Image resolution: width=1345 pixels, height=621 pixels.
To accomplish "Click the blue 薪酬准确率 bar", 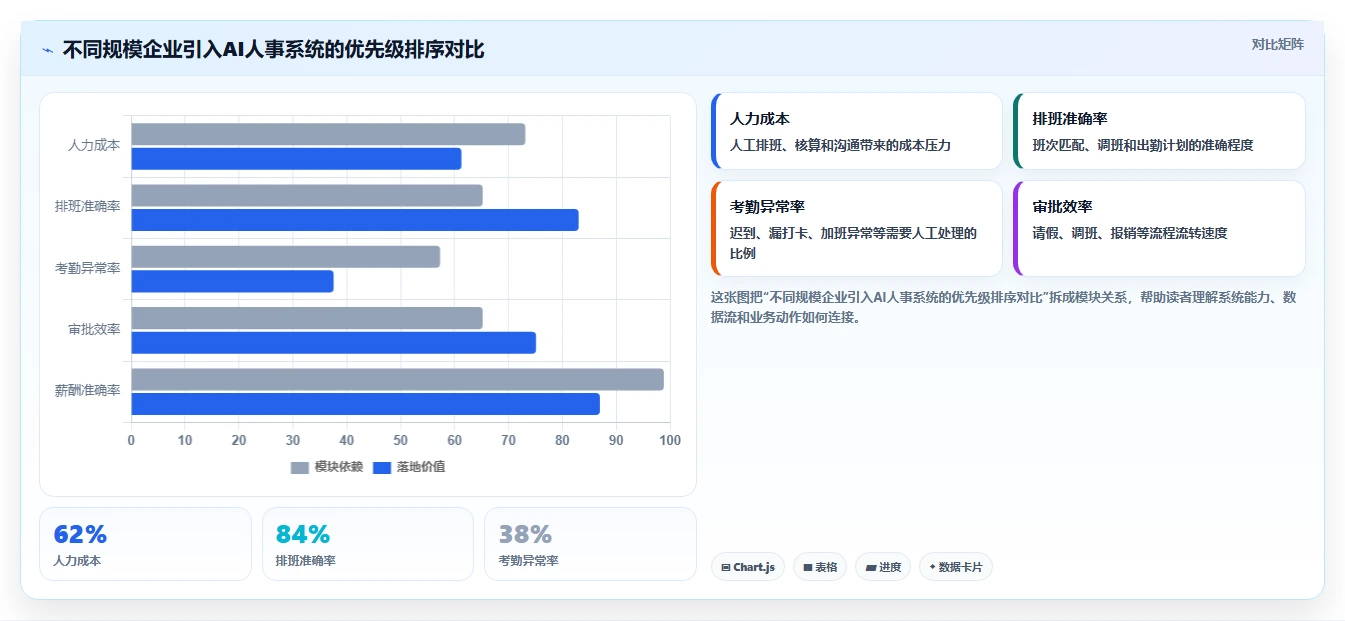I will pos(365,404).
